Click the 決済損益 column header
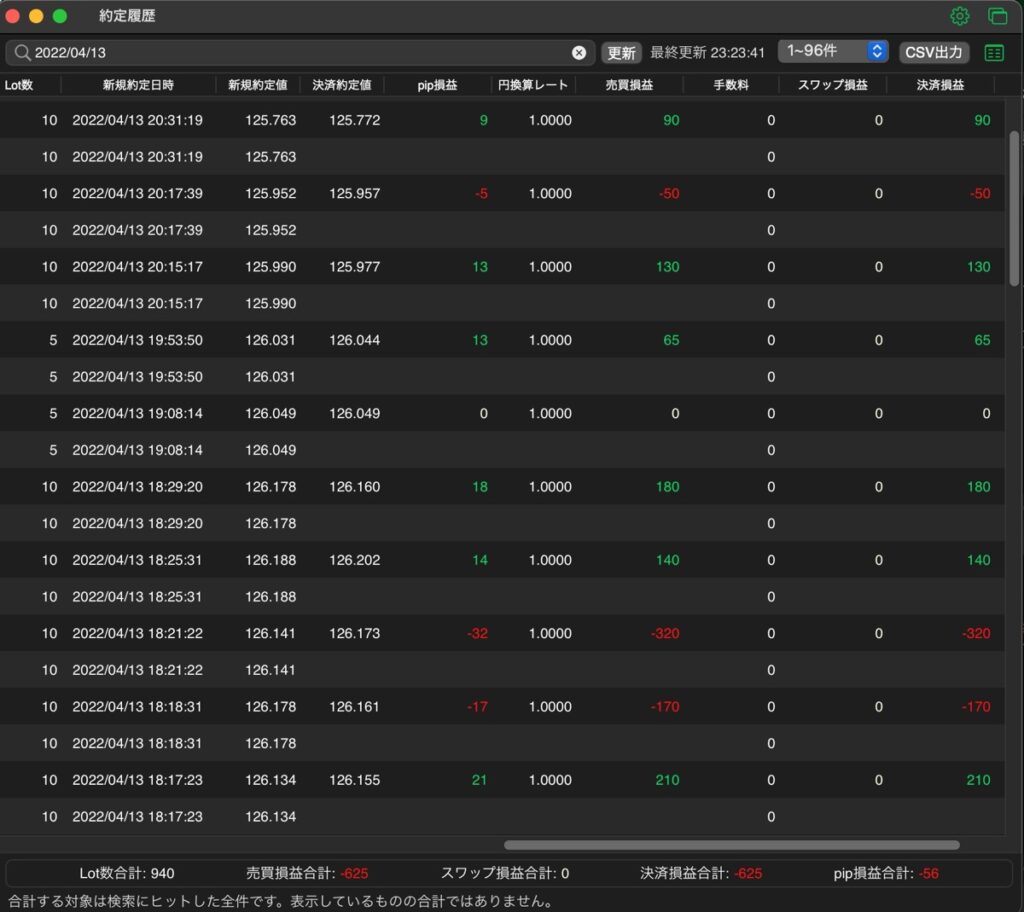 click(x=940, y=85)
